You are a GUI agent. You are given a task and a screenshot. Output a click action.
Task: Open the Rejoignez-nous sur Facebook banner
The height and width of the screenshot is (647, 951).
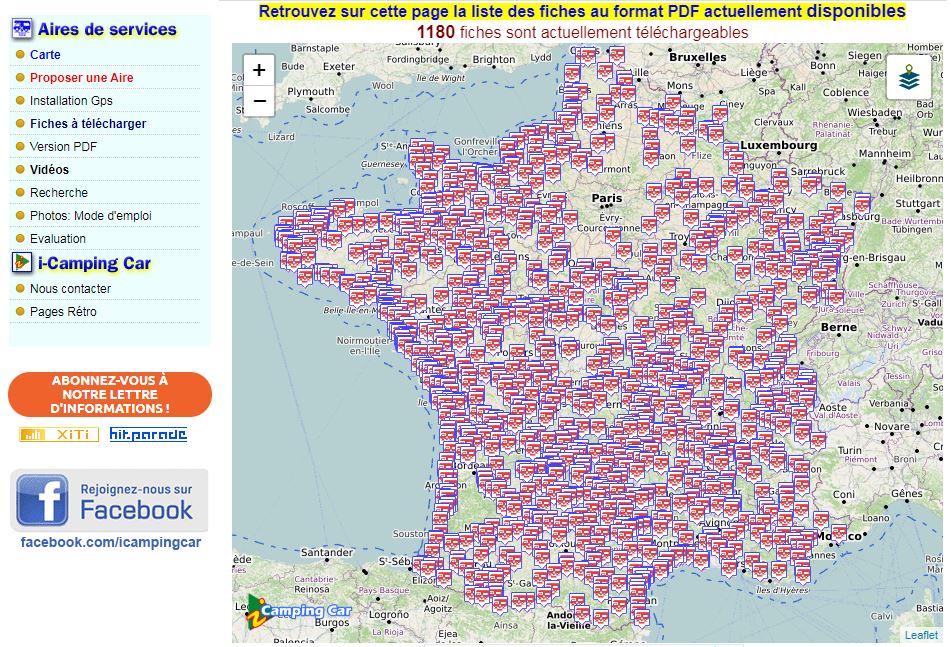coord(110,500)
